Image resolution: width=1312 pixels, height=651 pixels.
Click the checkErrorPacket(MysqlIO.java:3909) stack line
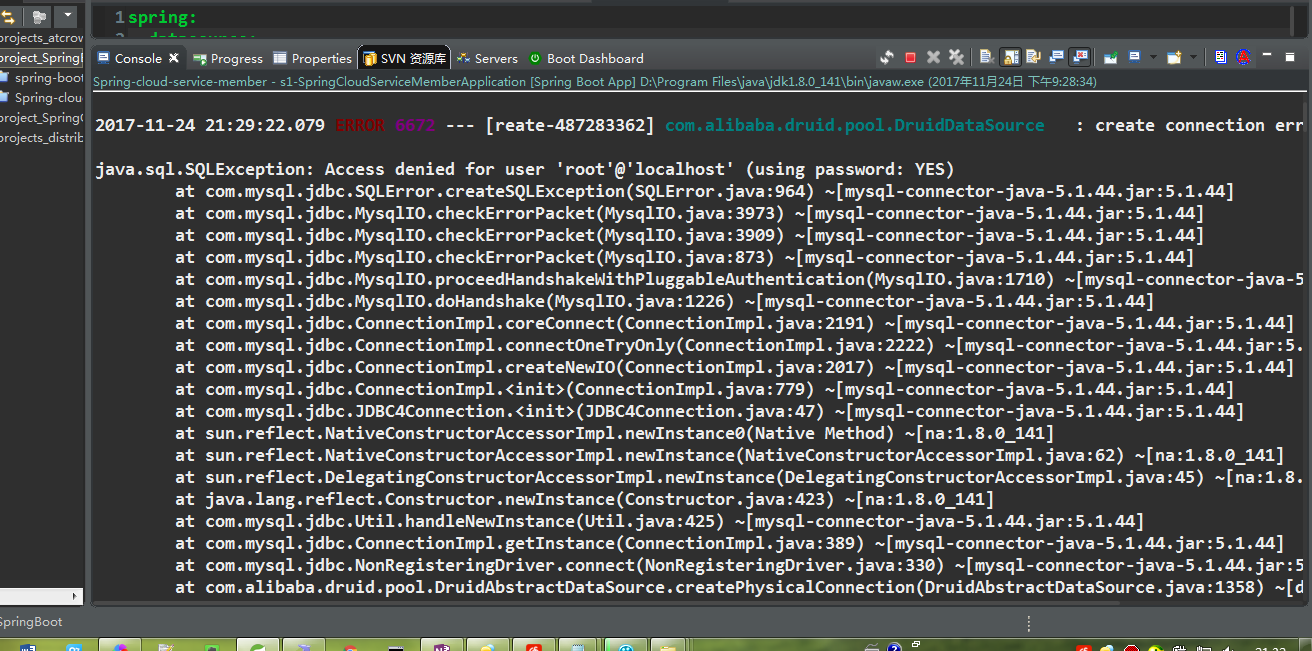click(690, 235)
